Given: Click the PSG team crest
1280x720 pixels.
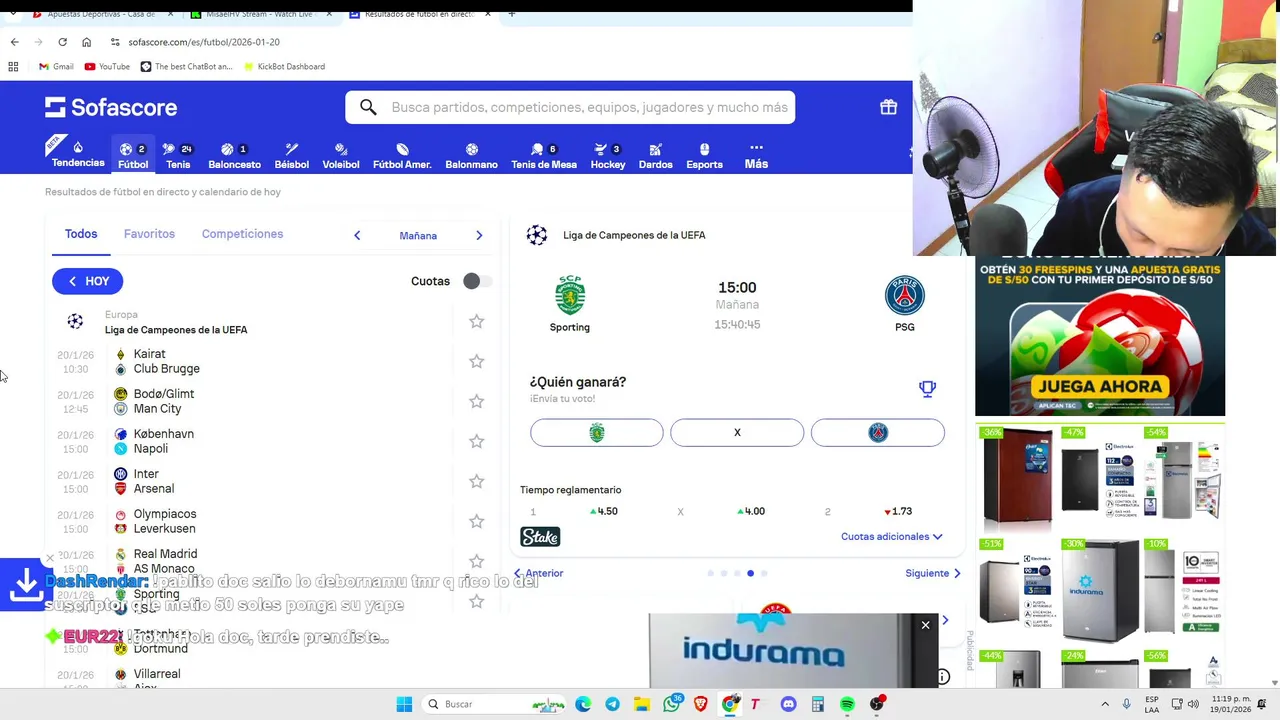Looking at the screenshot, I should (905, 295).
